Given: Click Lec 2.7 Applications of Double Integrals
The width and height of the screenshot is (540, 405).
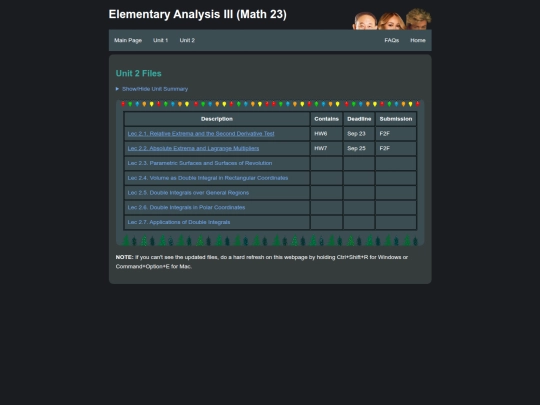Looking at the screenshot, I should point(179,222).
